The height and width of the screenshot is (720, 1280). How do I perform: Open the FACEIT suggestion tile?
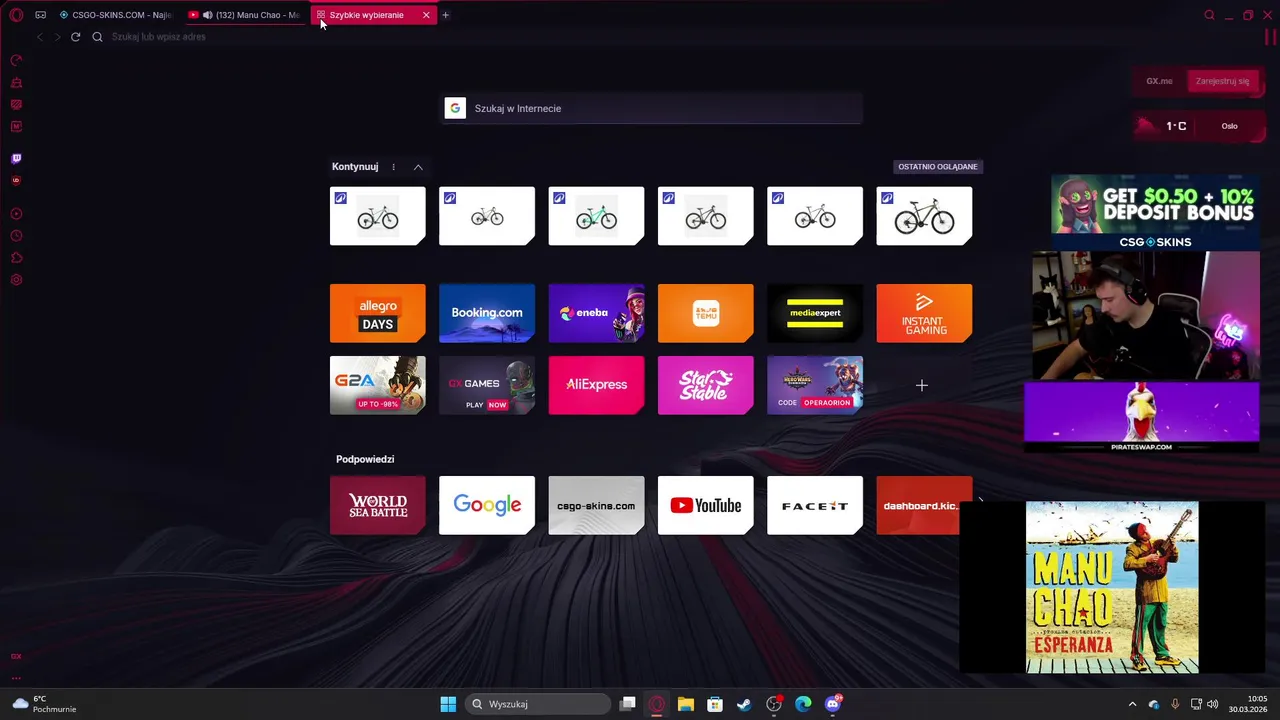tap(815, 505)
